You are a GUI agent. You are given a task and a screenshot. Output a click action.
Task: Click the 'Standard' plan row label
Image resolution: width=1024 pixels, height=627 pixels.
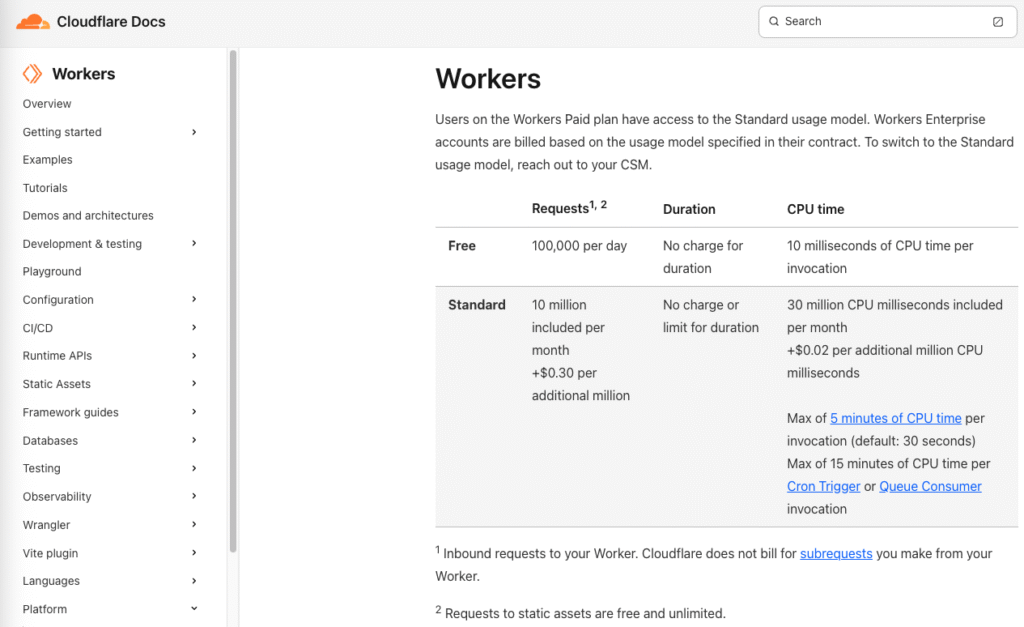(x=477, y=304)
